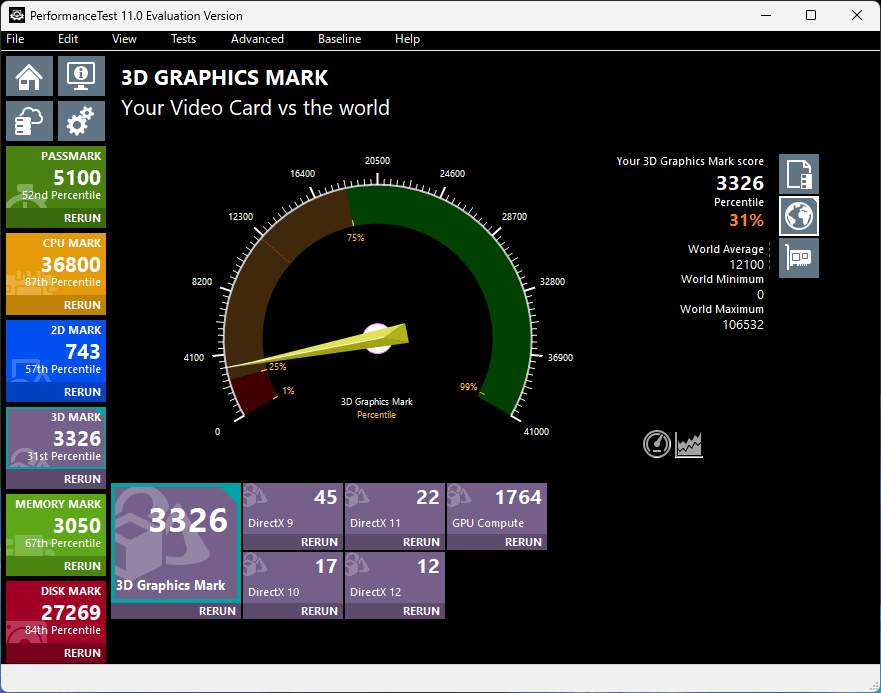
Task: Click the orange 31% percentile value
Action: 746,220
